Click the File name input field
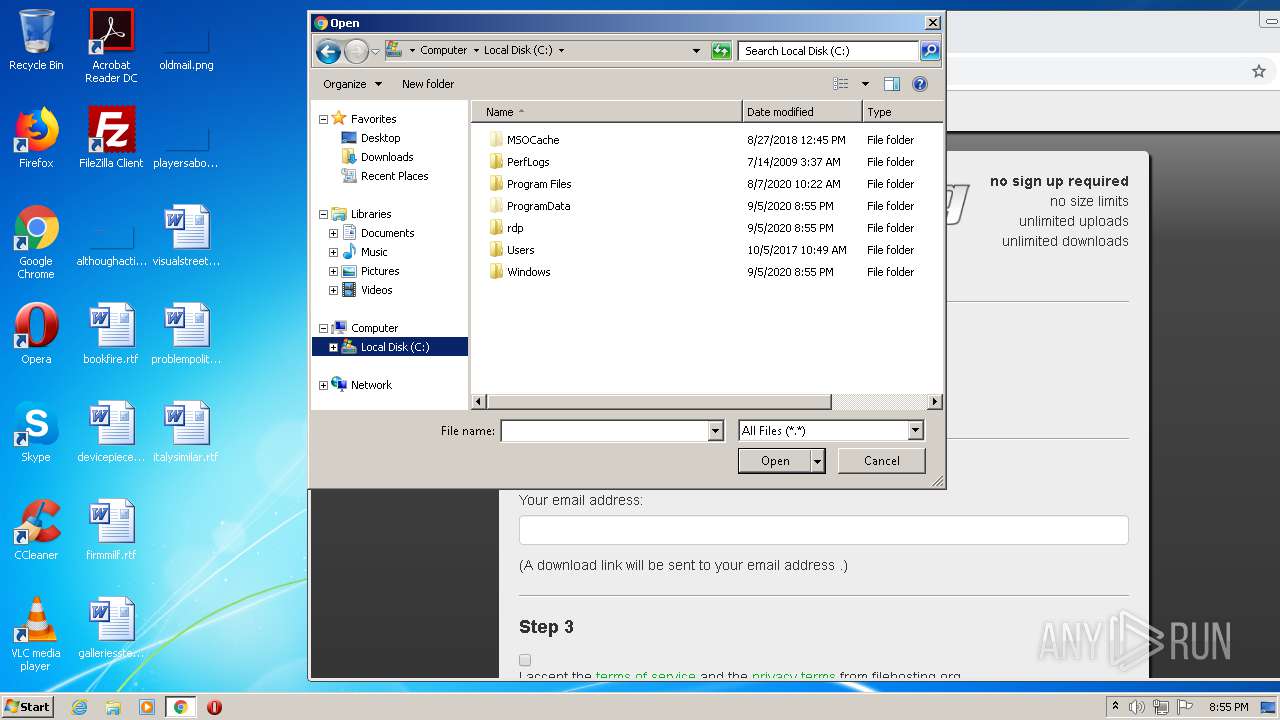 [x=605, y=431]
